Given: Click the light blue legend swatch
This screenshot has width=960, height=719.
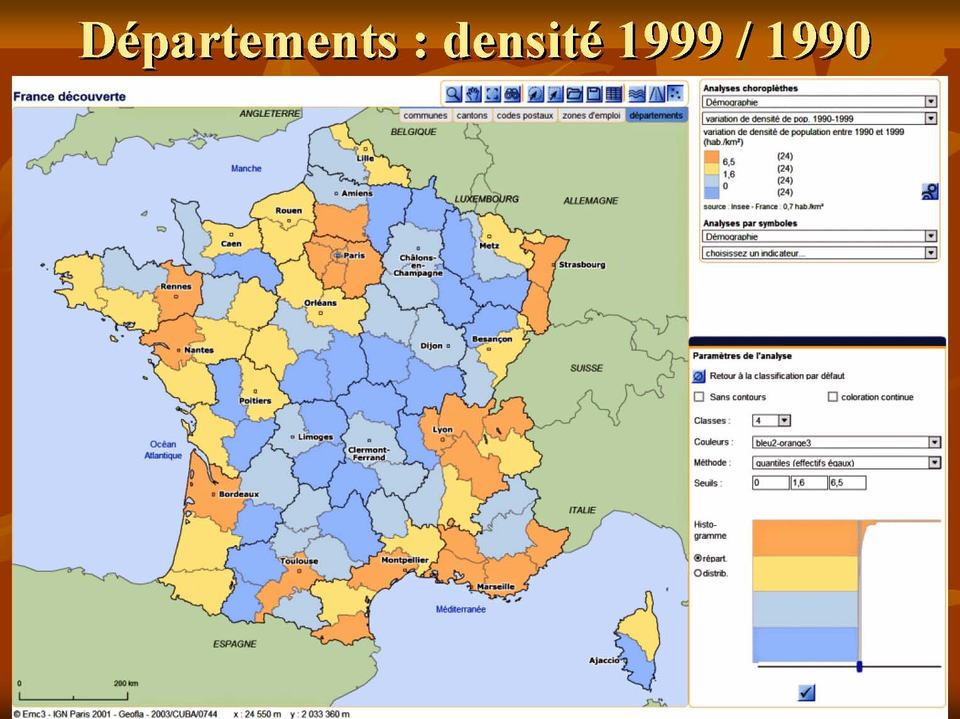Looking at the screenshot, I should [x=711, y=181].
